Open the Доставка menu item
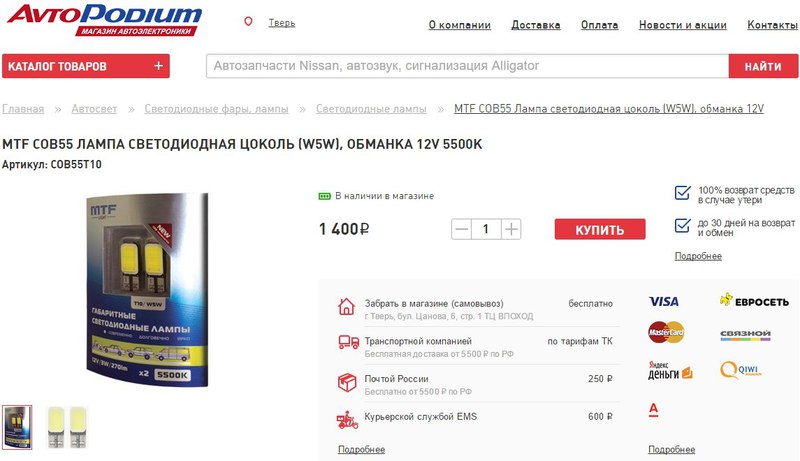 click(536, 24)
